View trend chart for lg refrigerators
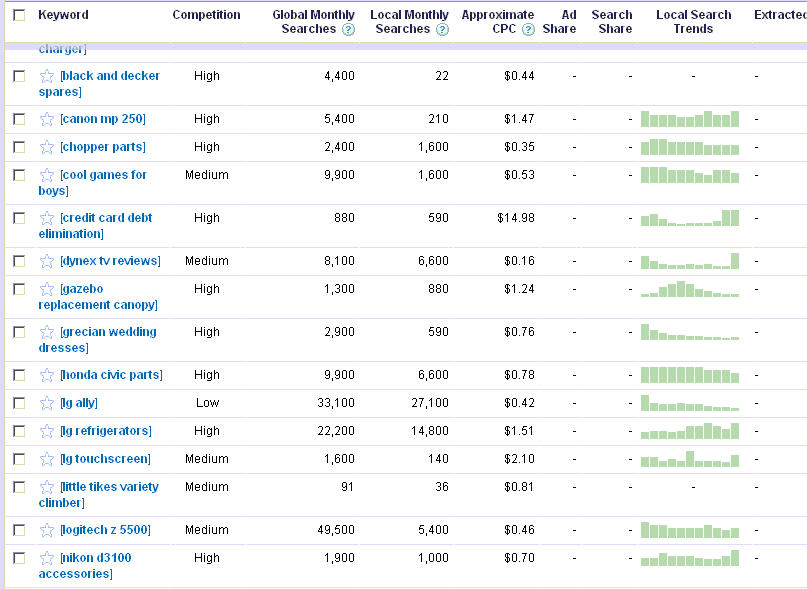Image resolution: width=807 pixels, height=589 pixels. (x=690, y=430)
